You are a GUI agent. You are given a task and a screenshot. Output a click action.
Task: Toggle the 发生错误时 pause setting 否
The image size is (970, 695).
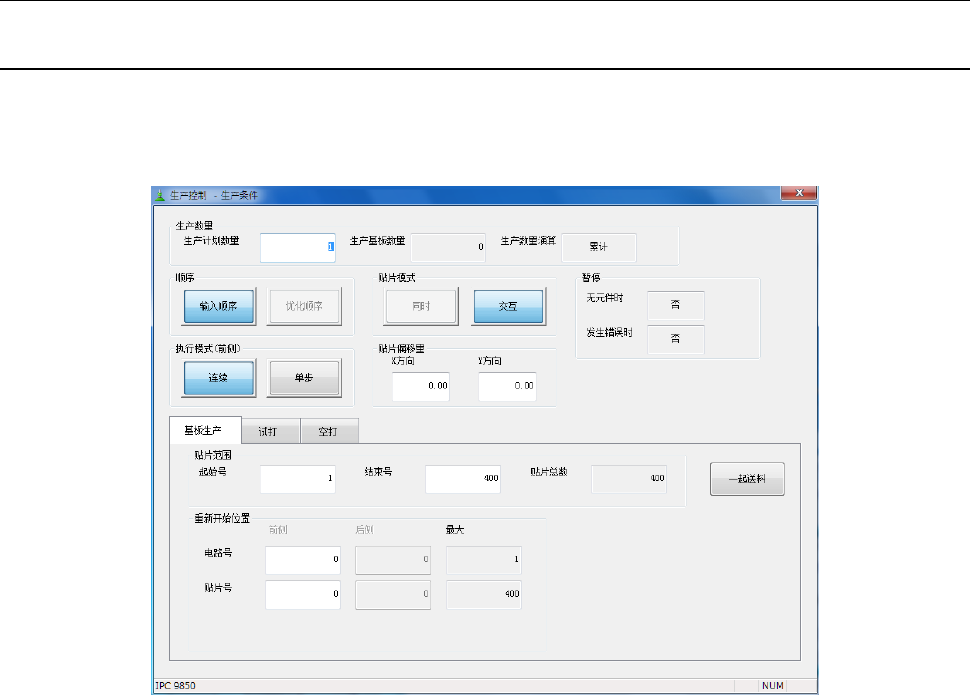(676, 339)
